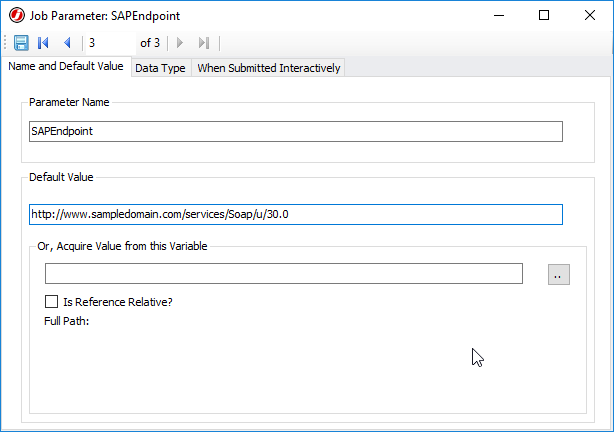This screenshot has width=614, height=432.
Task: Jump to last record arrow
Action: click(x=204, y=43)
